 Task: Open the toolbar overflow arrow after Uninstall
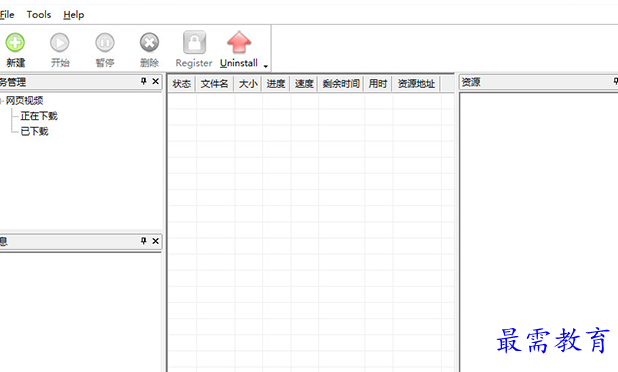[x=266, y=66]
